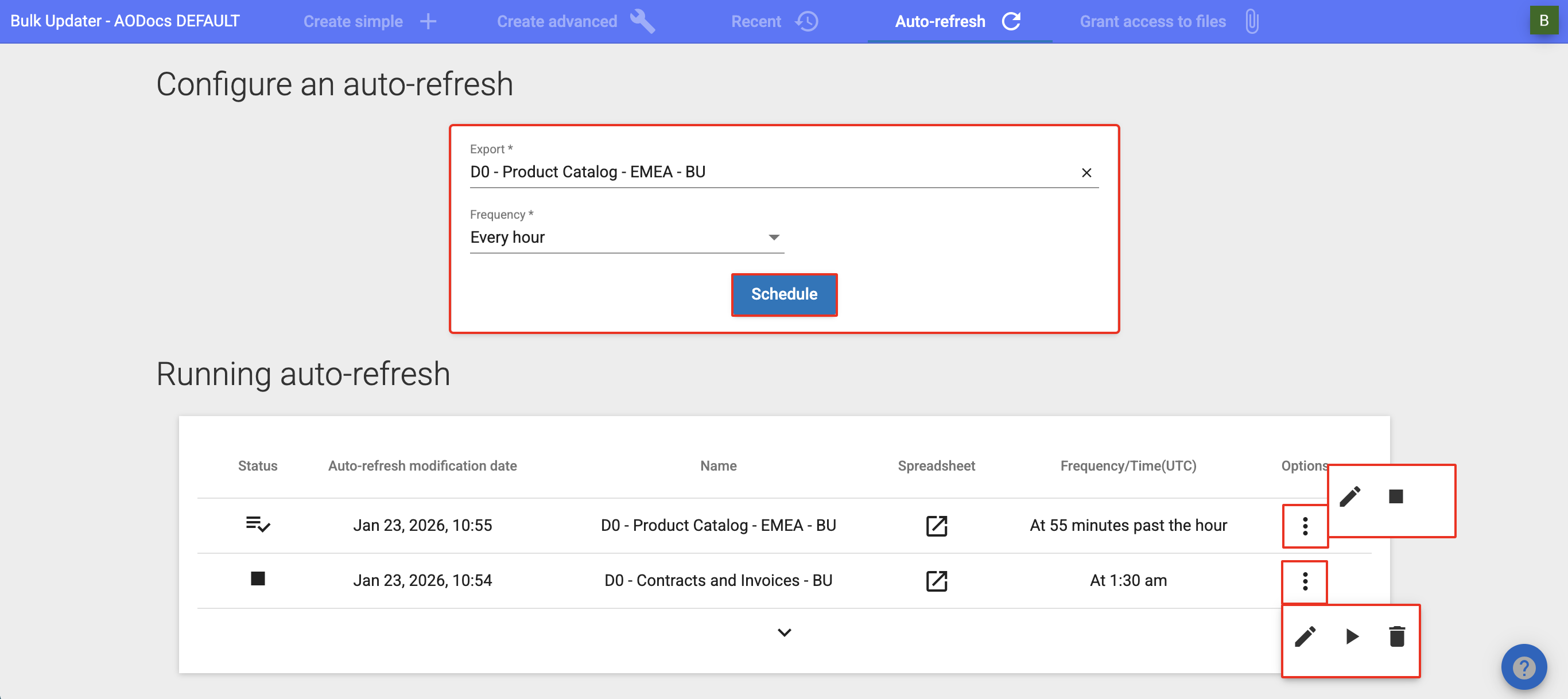Switch to the Recent tab

[x=774, y=21]
